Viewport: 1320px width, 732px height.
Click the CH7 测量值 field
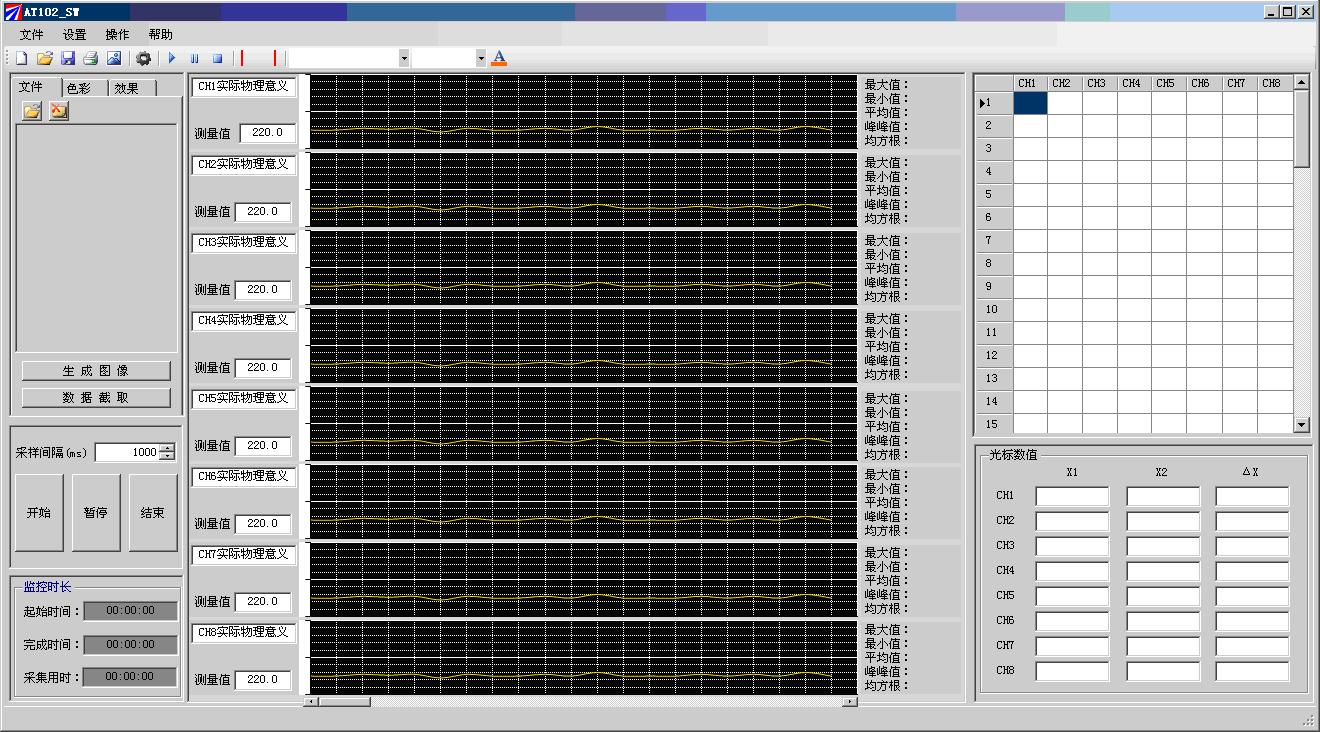(264, 602)
